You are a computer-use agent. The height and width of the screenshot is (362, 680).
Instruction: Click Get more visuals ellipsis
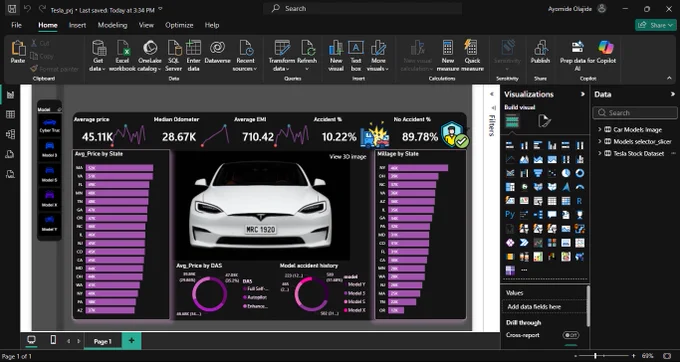(x=524, y=270)
